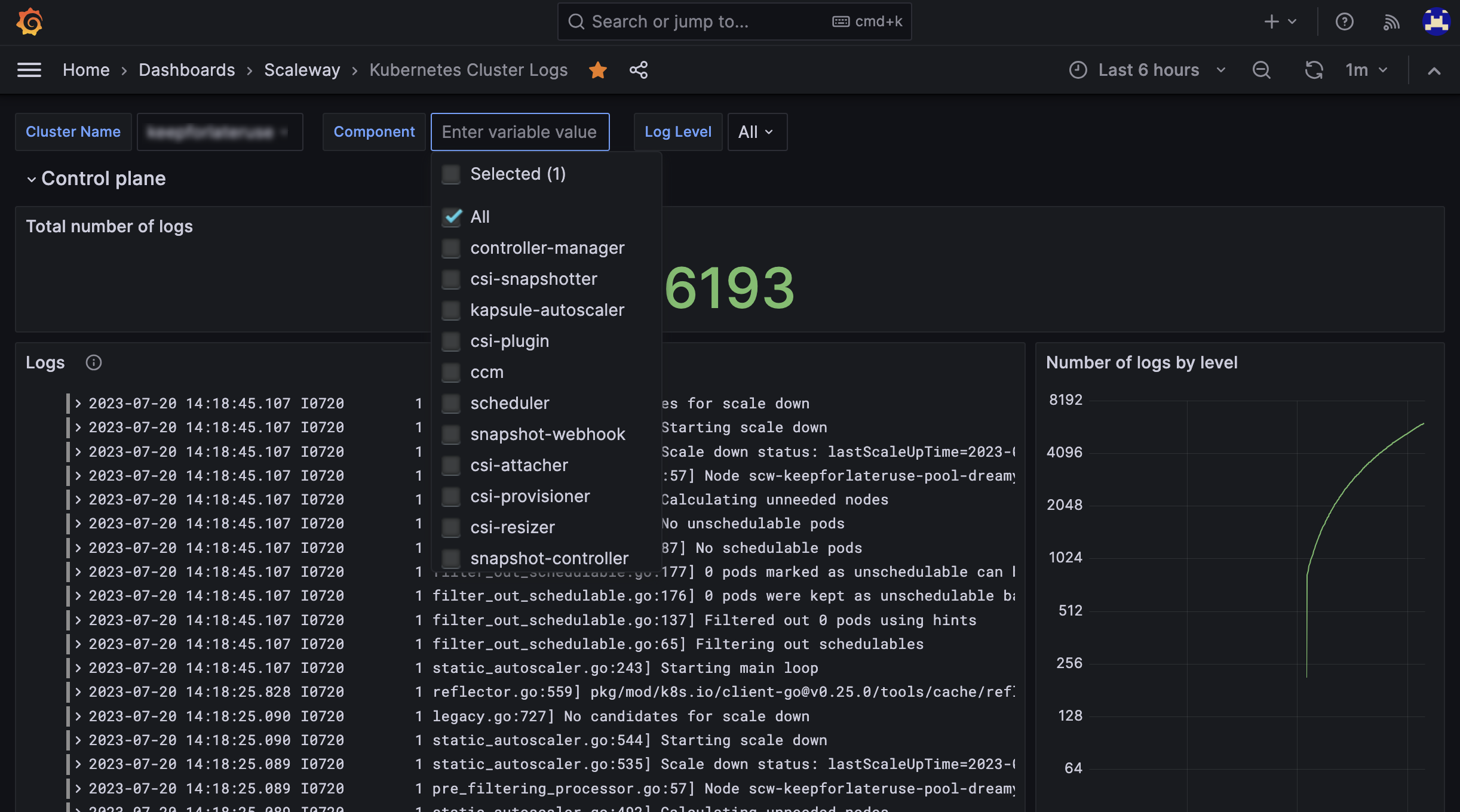This screenshot has height=812, width=1460.
Task: Select scheduler from component list
Action: tap(510, 403)
